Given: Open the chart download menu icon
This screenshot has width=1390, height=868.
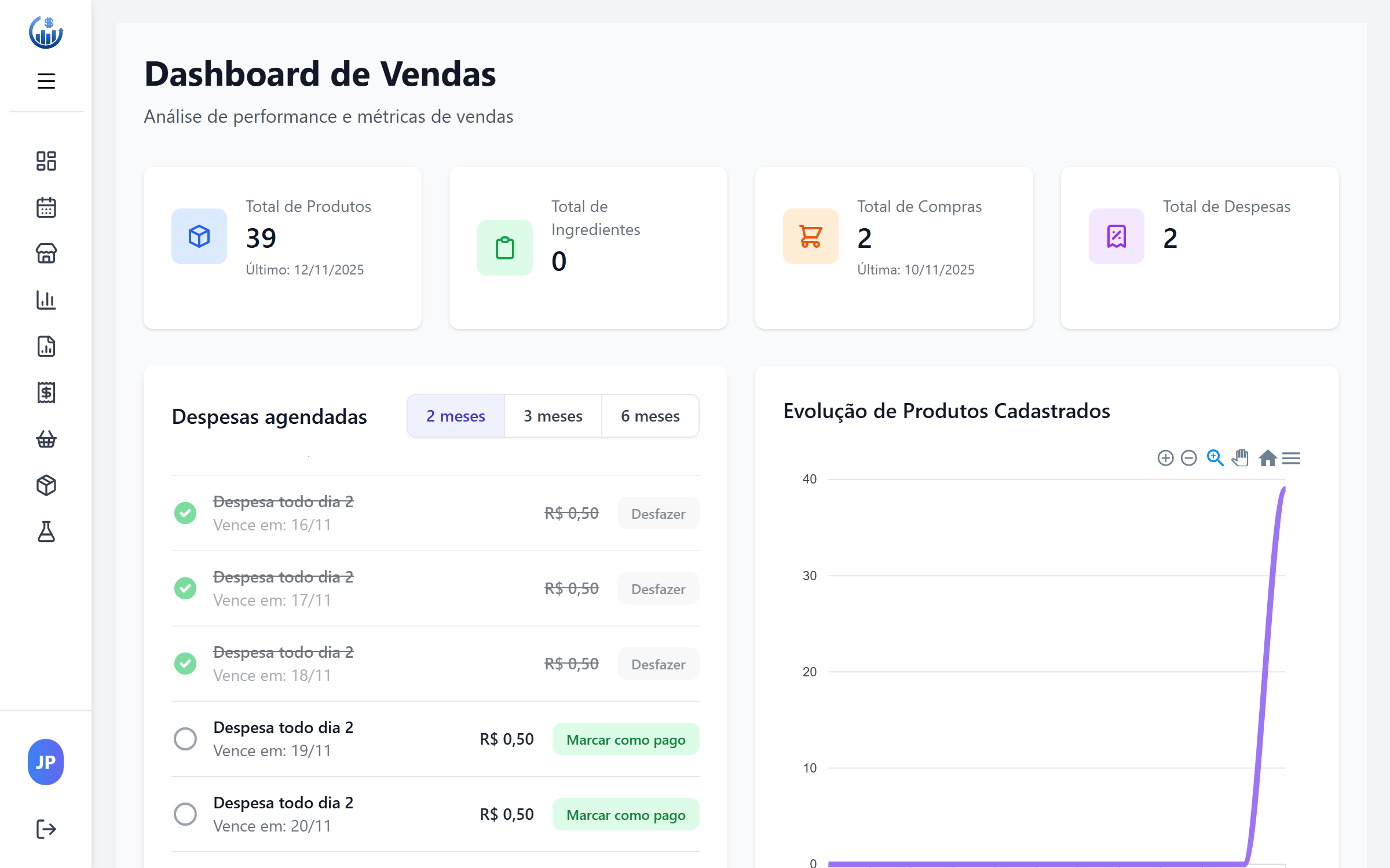Looking at the screenshot, I should click(x=1291, y=458).
